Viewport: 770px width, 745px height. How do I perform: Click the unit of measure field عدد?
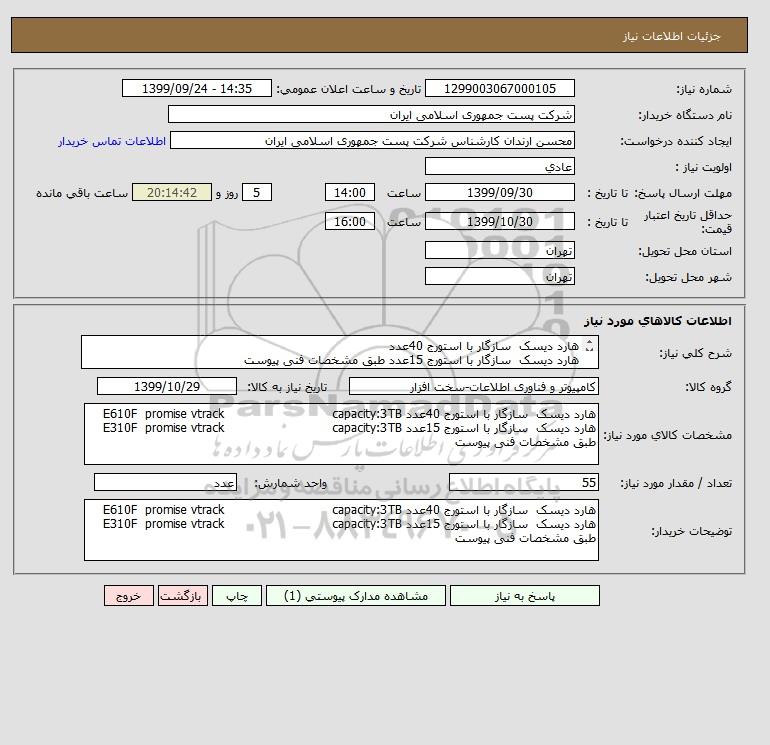point(165,482)
